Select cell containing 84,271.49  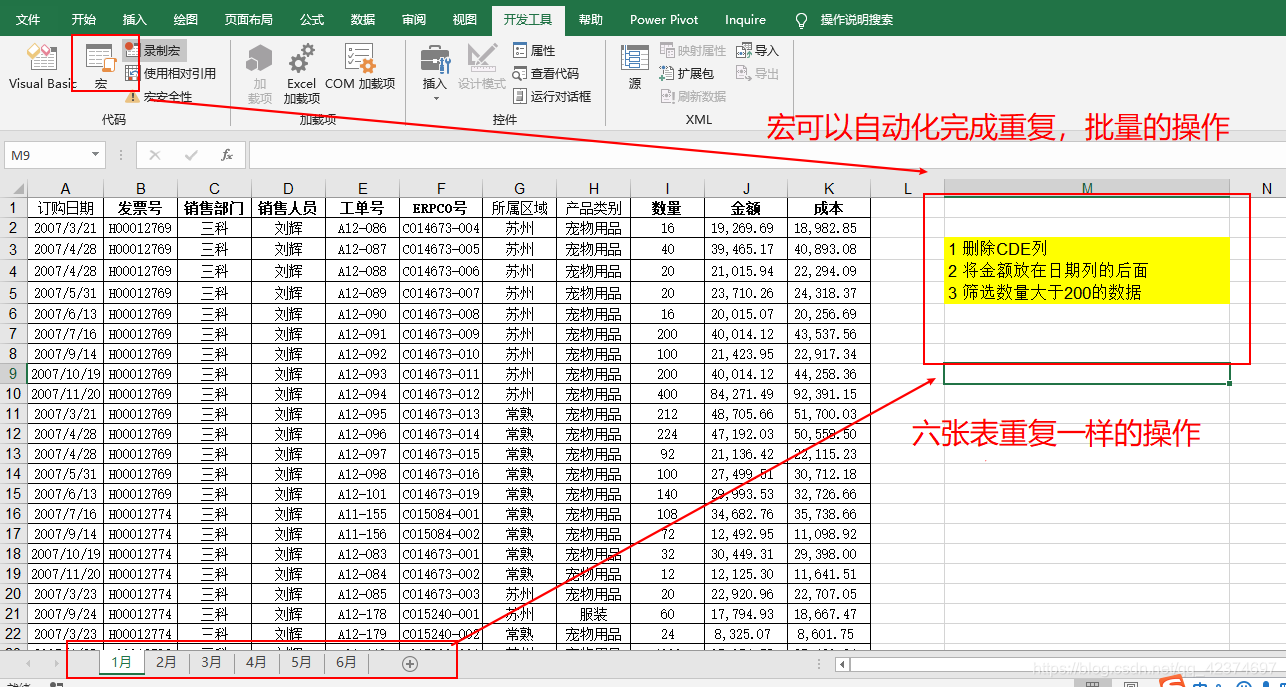coord(746,394)
